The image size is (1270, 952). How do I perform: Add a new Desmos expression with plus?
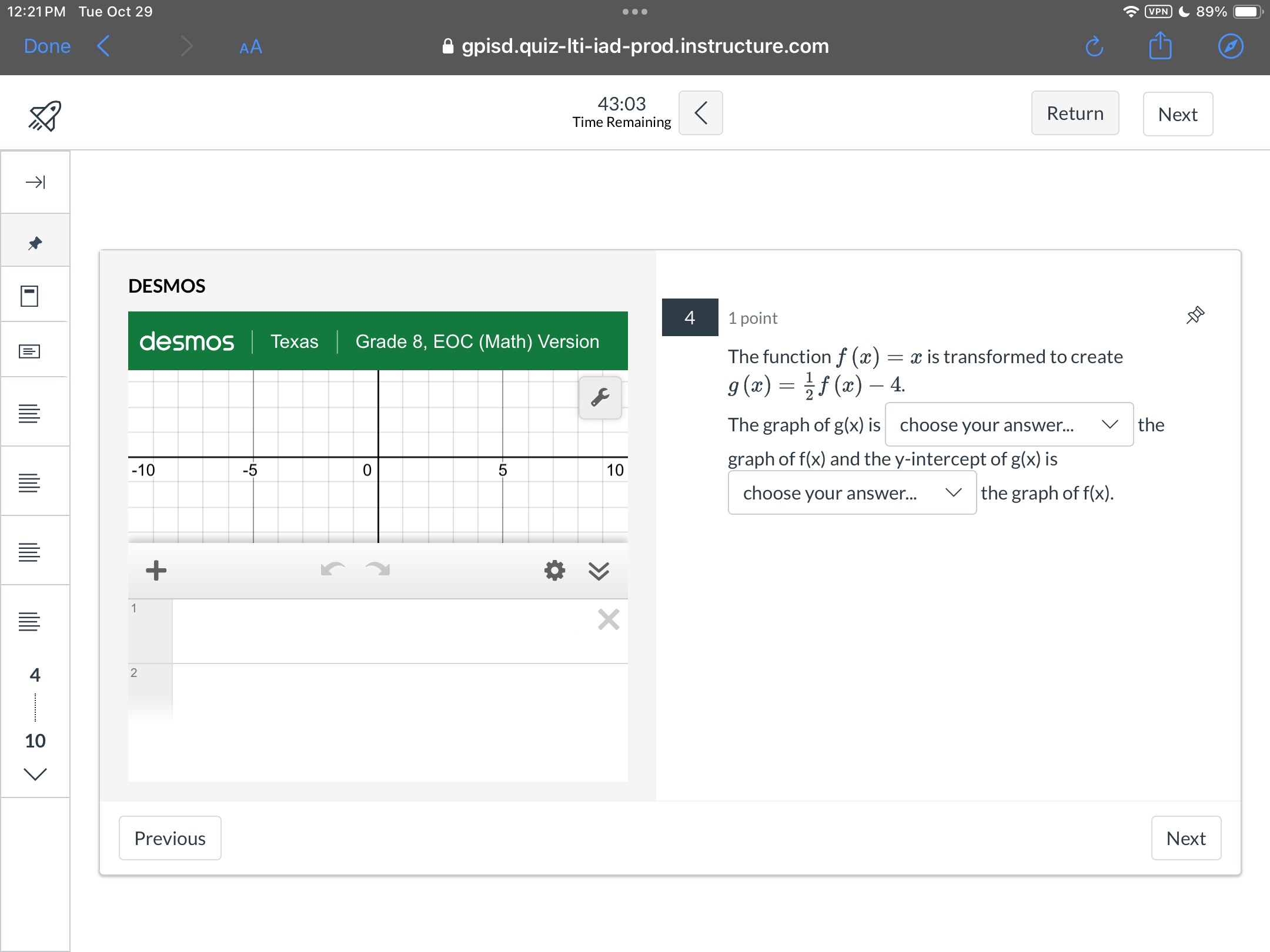(156, 570)
